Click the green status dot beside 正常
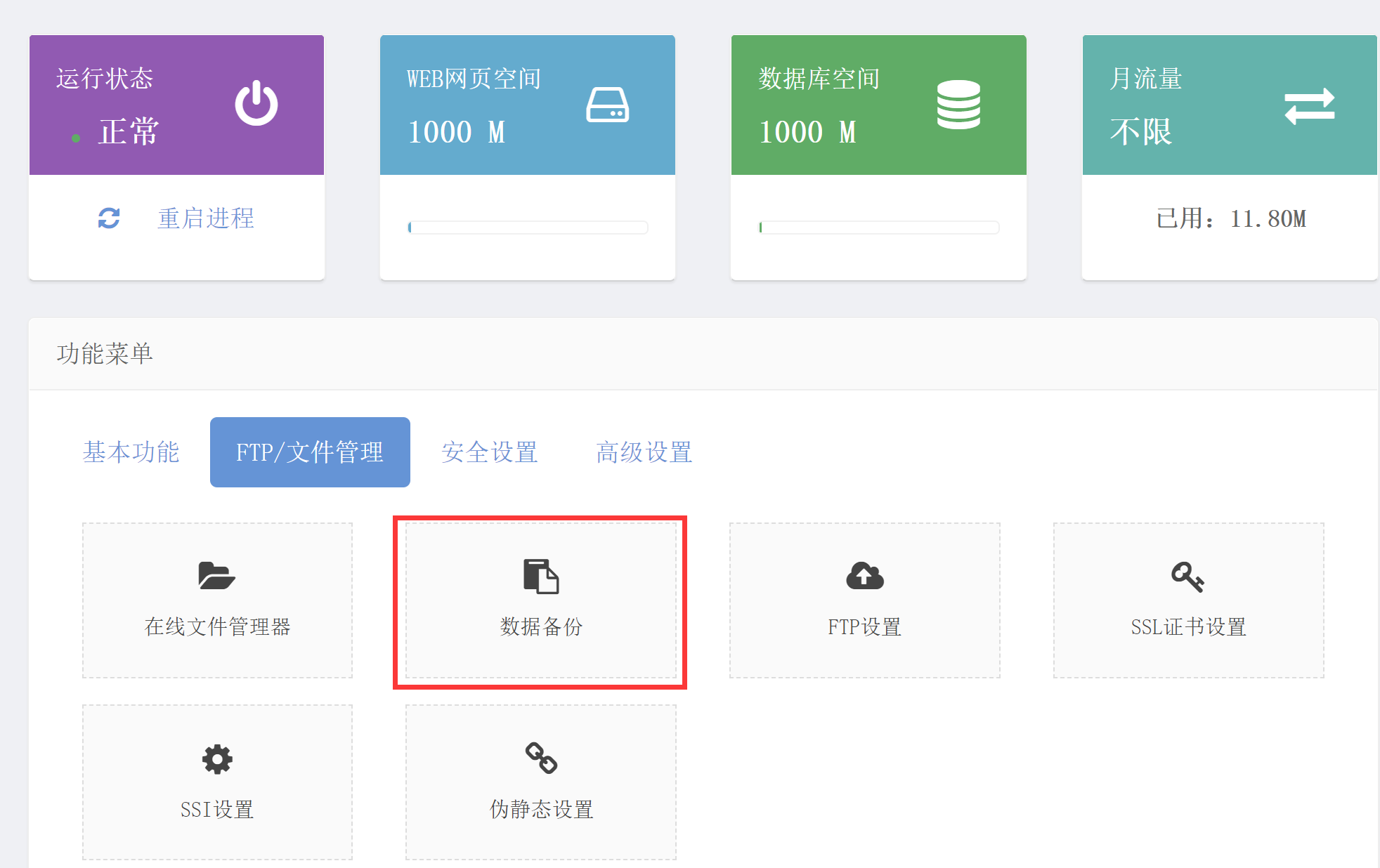This screenshot has height=868, width=1380. (76, 138)
